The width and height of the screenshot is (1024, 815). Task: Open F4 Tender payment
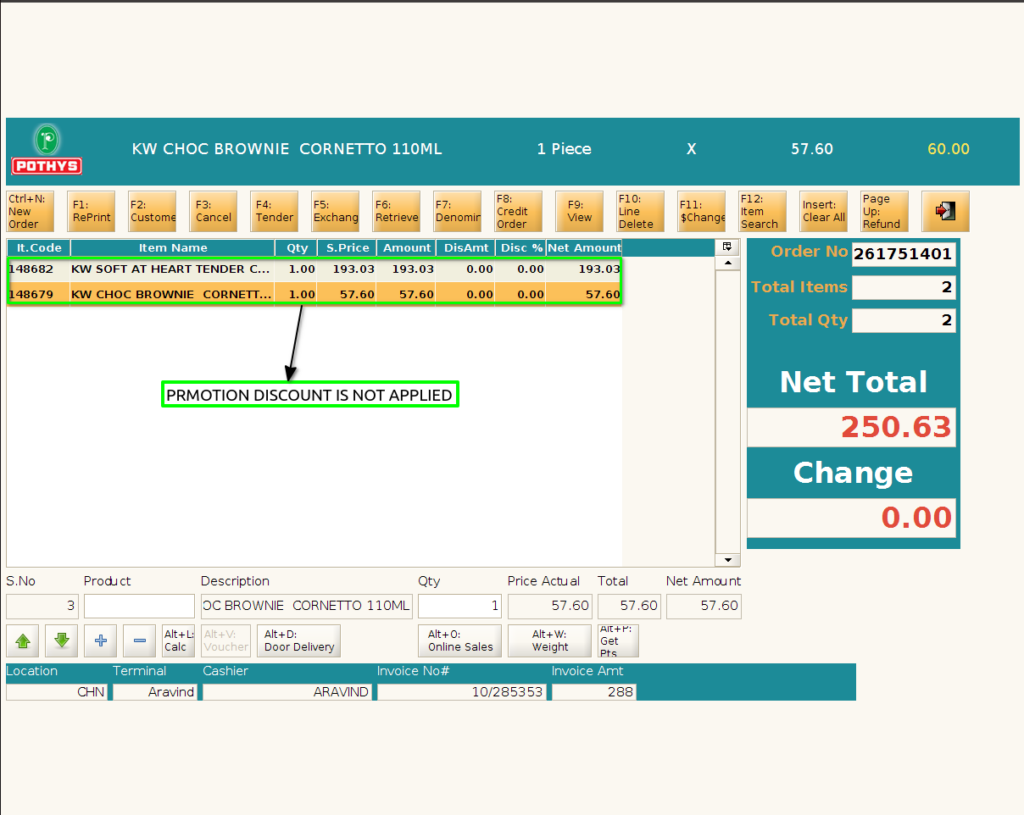point(274,211)
